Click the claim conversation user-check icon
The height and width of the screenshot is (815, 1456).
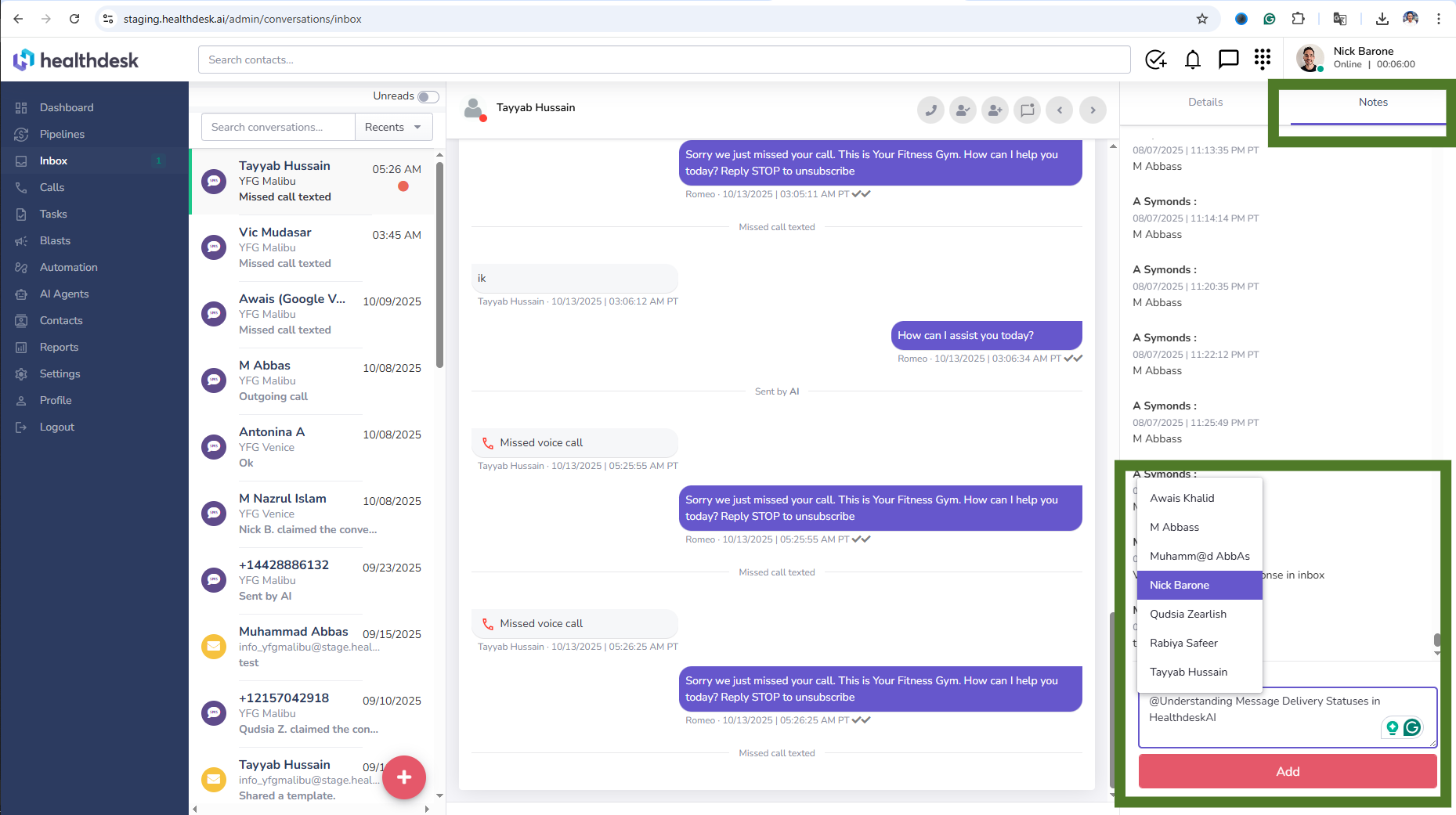963,110
